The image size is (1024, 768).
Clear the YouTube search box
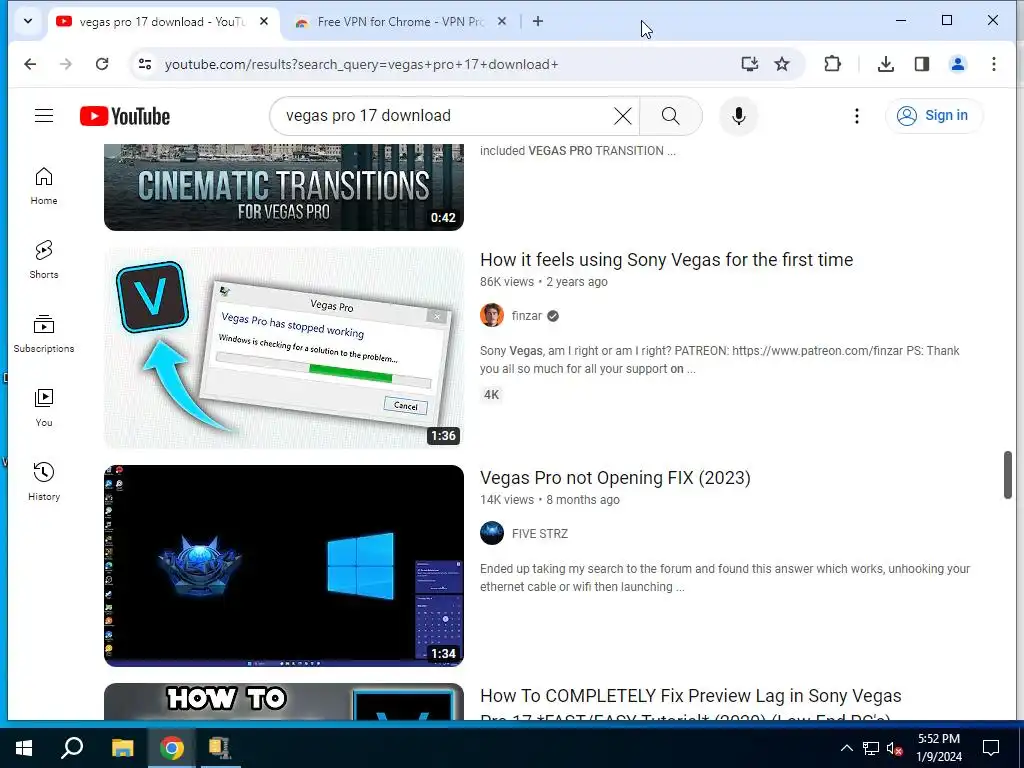tap(622, 116)
